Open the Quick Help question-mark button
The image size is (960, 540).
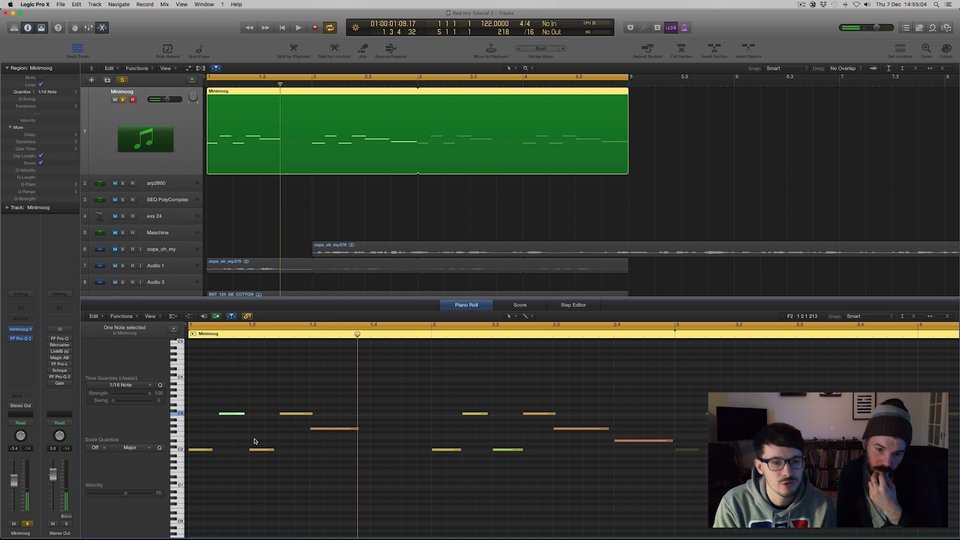coord(58,28)
